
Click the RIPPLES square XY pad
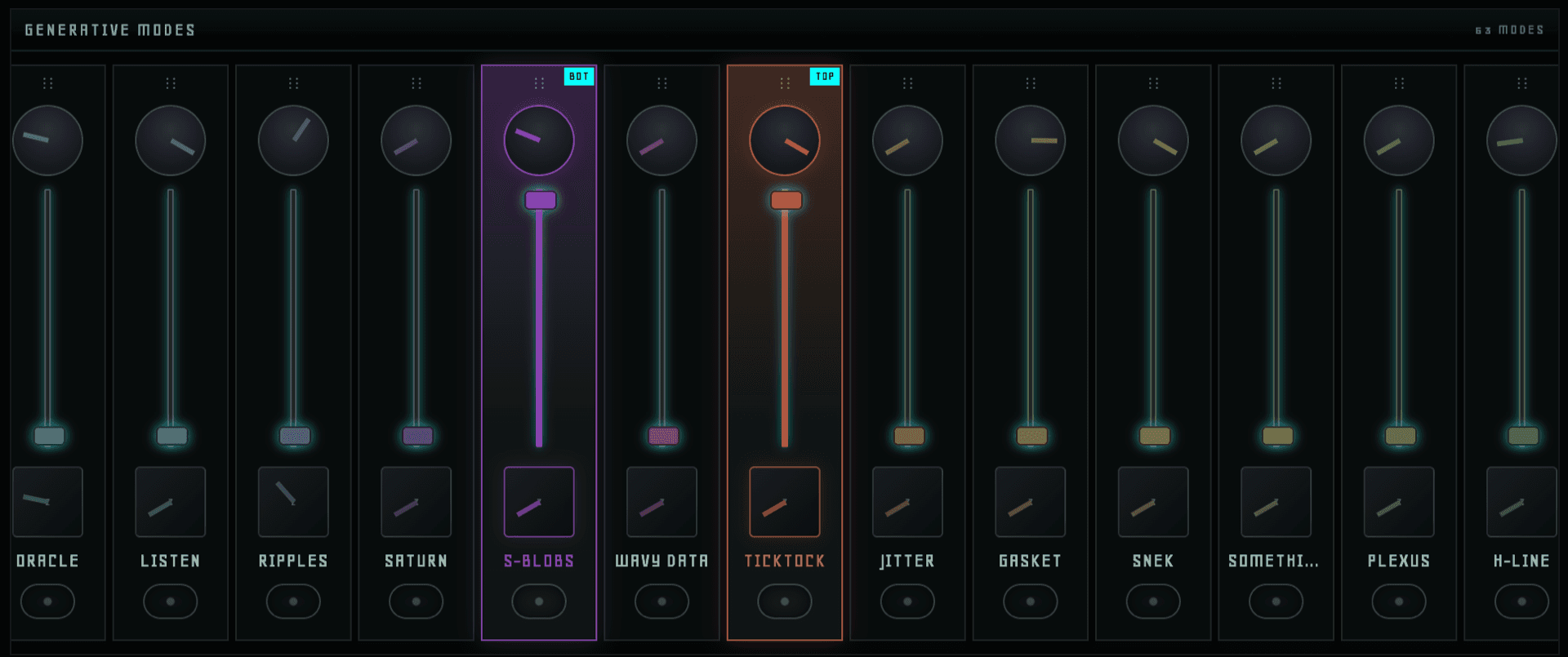[x=293, y=502]
